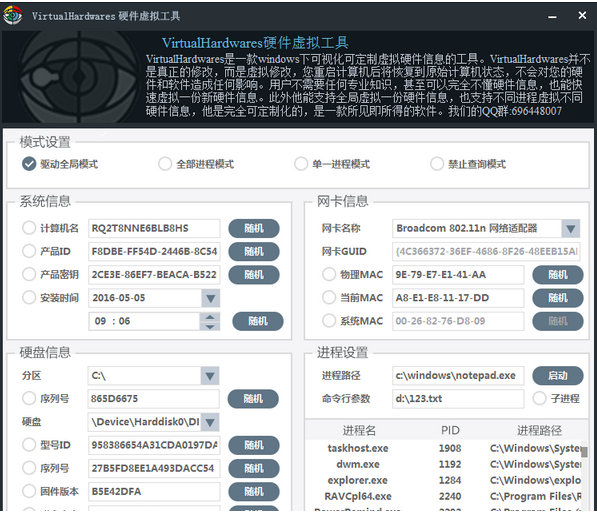Screen dimensions: 597x512
Task: Increase install time with up arrow
Action: [210, 317]
